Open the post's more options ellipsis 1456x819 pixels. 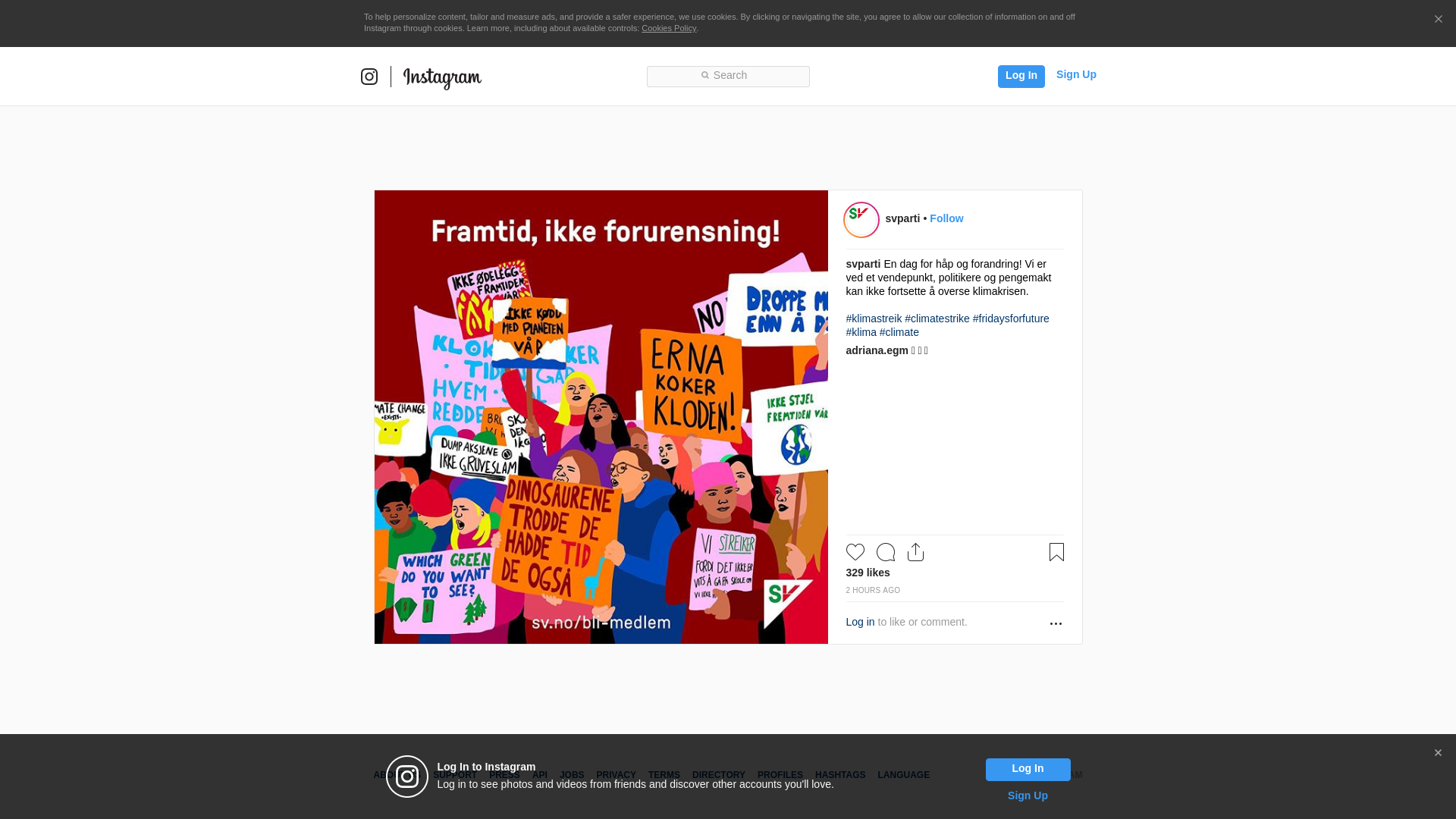pyautogui.click(x=1056, y=623)
